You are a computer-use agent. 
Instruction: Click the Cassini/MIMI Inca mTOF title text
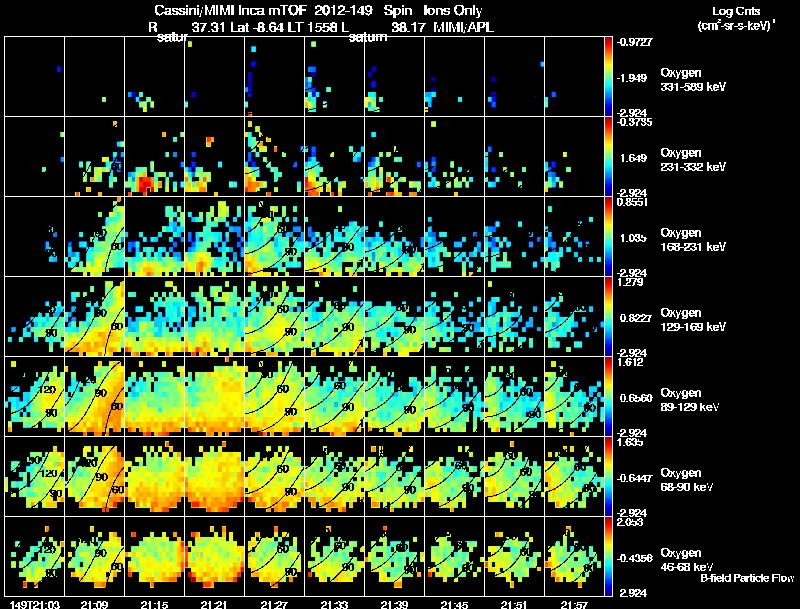coord(230,10)
